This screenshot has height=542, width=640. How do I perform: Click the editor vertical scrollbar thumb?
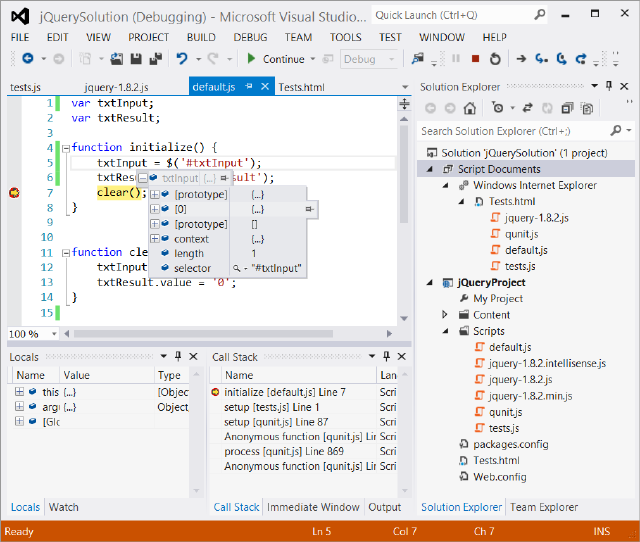tap(404, 174)
